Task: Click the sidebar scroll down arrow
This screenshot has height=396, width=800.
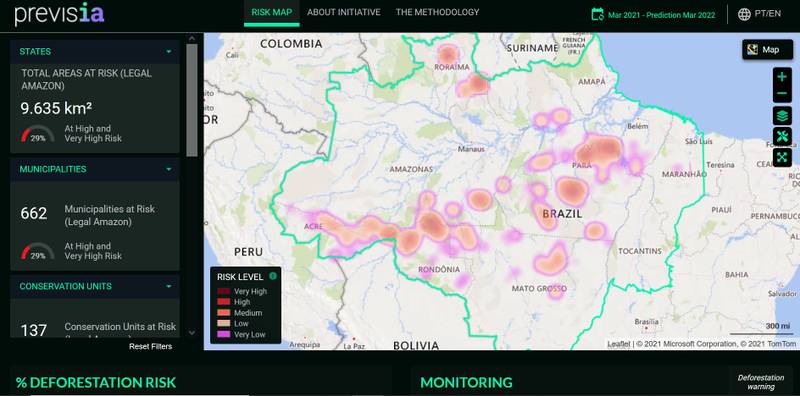Action: coord(192,333)
